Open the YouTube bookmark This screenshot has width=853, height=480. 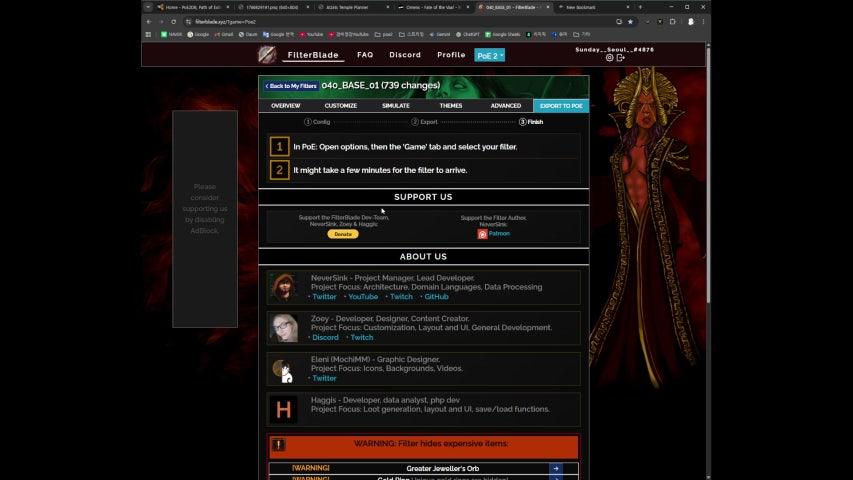(x=312, y=34)
